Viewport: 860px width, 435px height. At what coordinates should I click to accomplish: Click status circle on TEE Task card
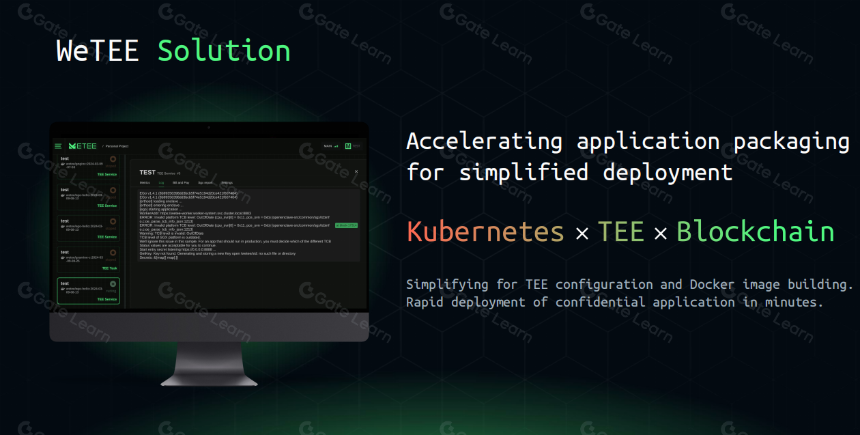113,253
